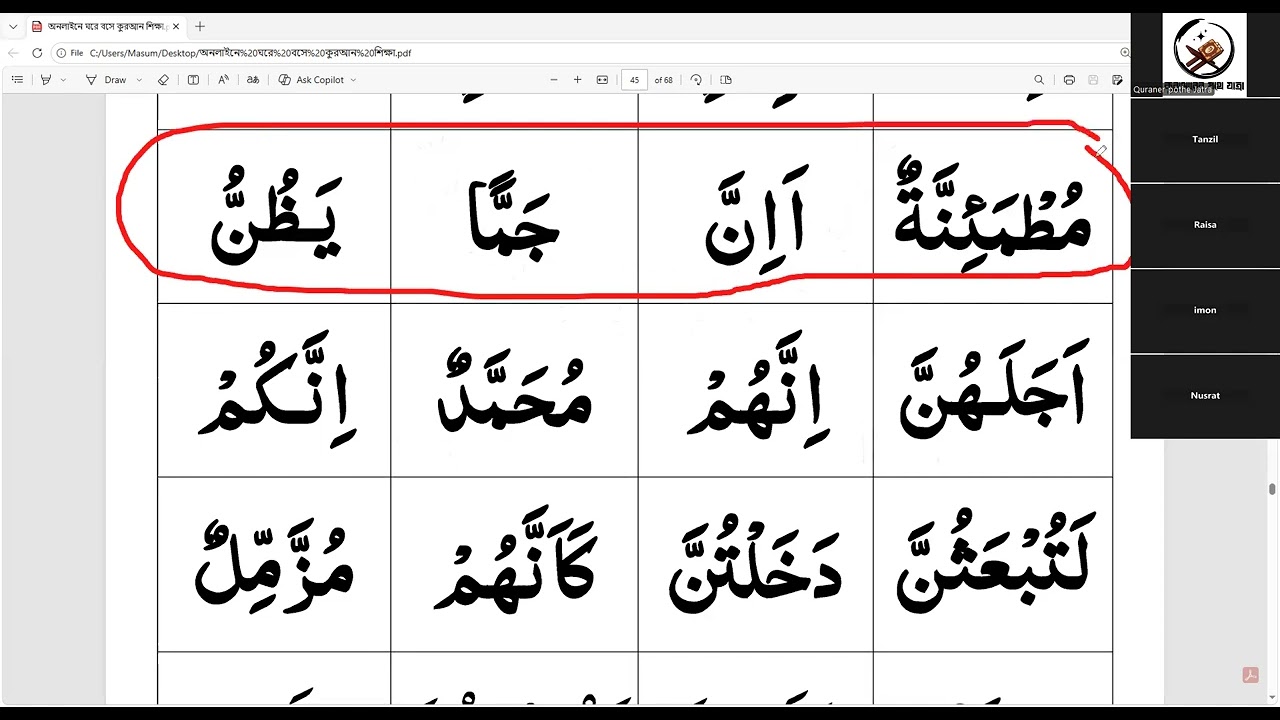Image resolution: width=1280 pixels, height=720 pixels.
Task: Click the red PDF icon at bottom right
Action: [1250, 675]
